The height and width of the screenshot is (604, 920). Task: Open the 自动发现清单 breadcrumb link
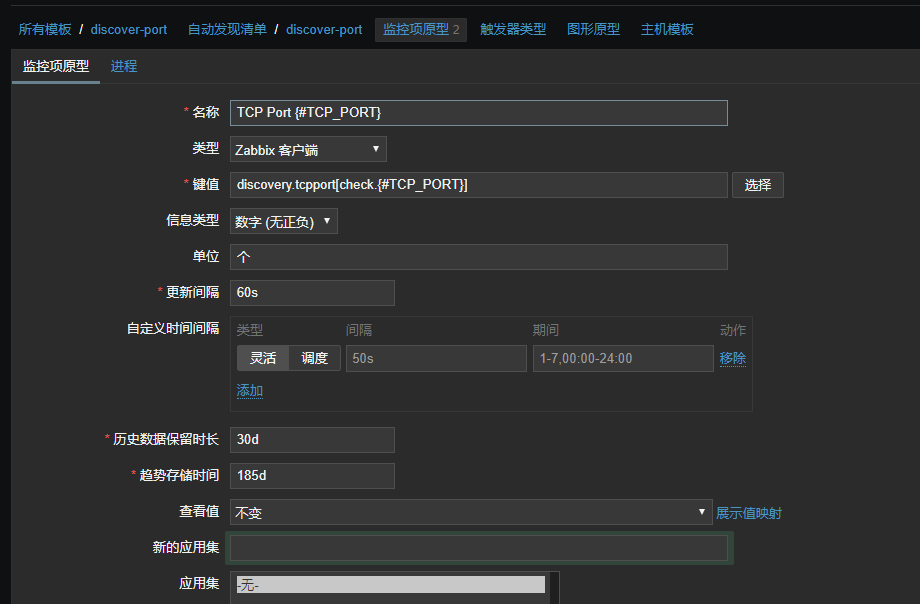coord(227,29)
